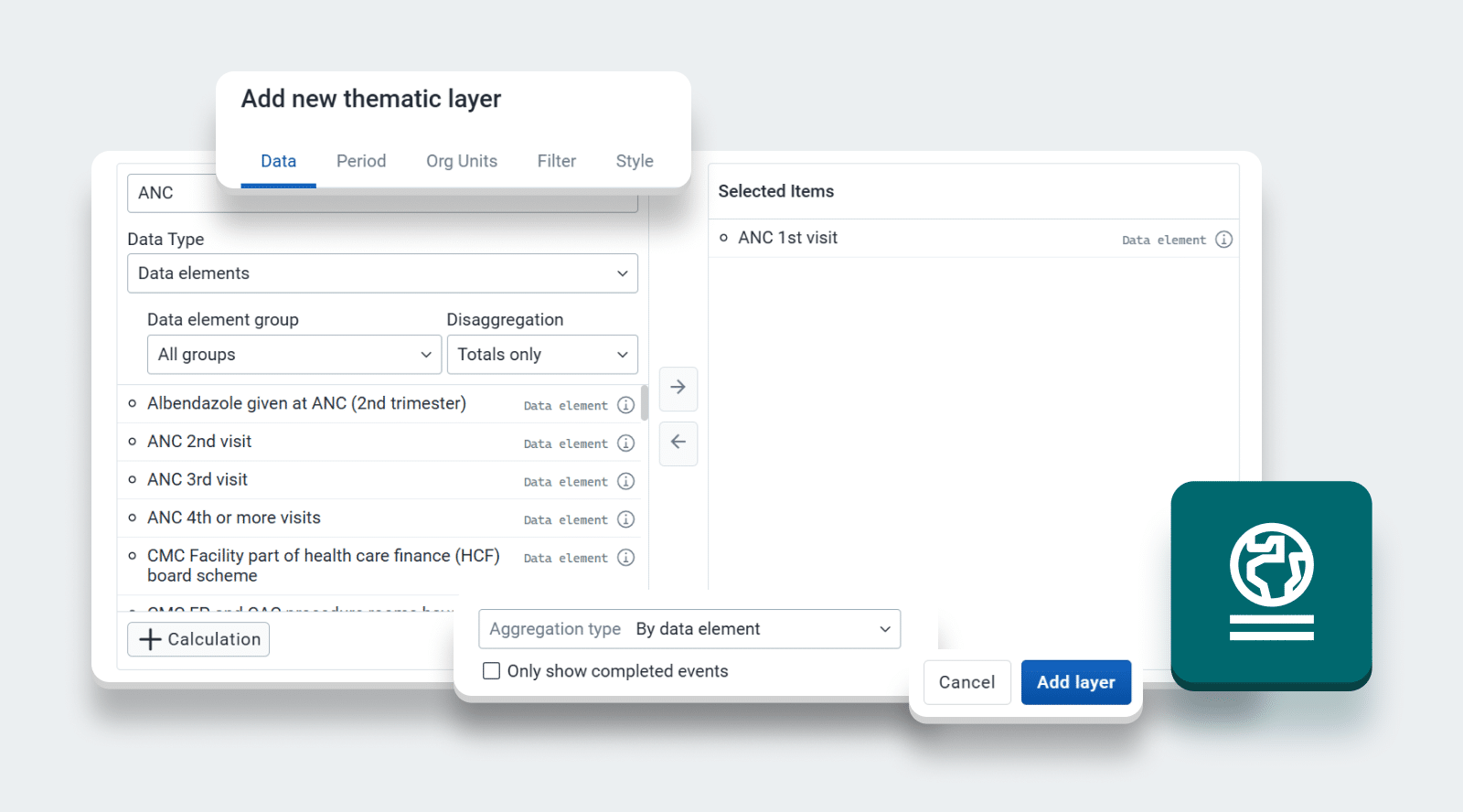Switch to the Data tab
Image resolution: width=1463 pixels, height=812 pixels.
tap(278, 162)
